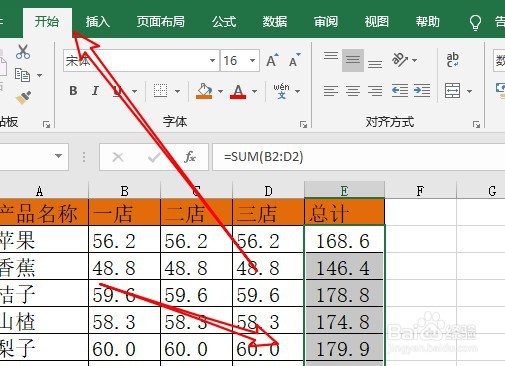Increase font size with larger A
This screenshot has height=366, width=505.
272,61
